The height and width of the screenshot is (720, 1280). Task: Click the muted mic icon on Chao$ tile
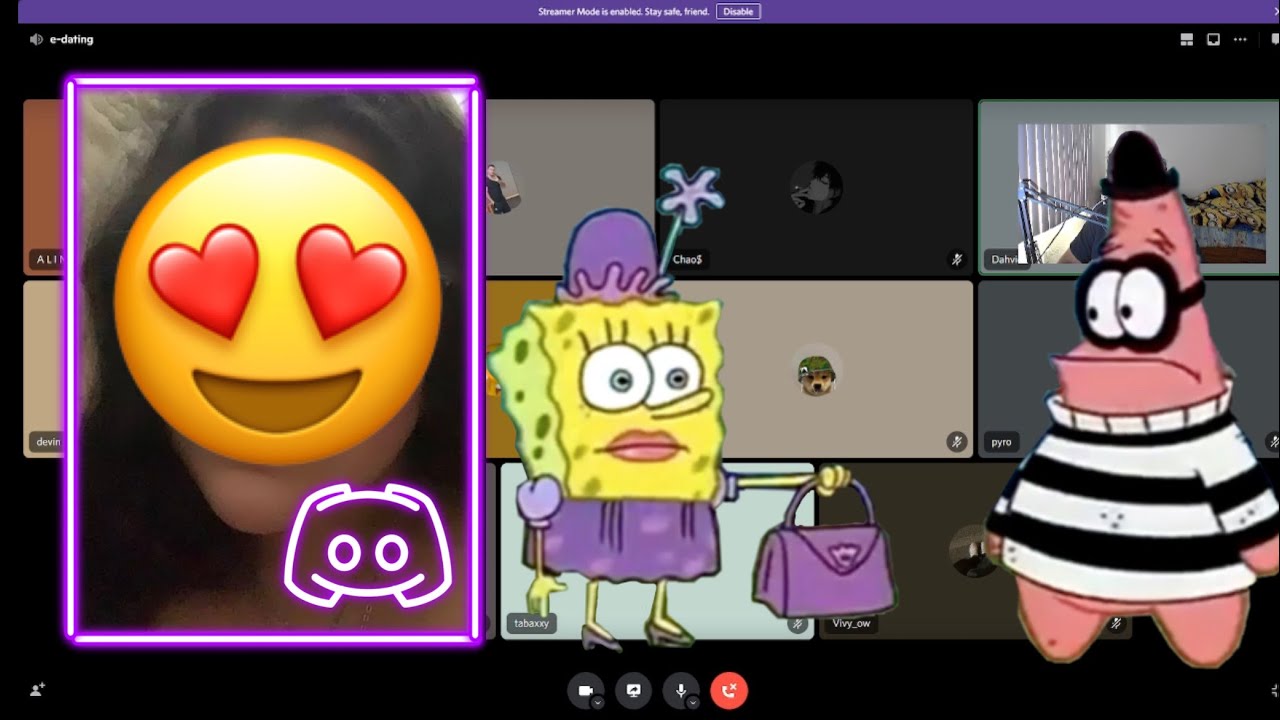(957, 260)
